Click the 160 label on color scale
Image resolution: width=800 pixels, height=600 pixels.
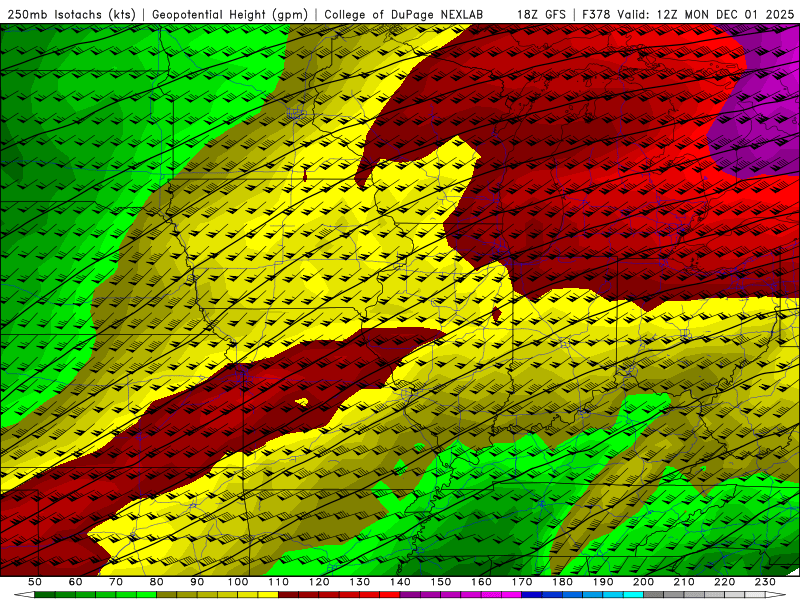(481, 582)
